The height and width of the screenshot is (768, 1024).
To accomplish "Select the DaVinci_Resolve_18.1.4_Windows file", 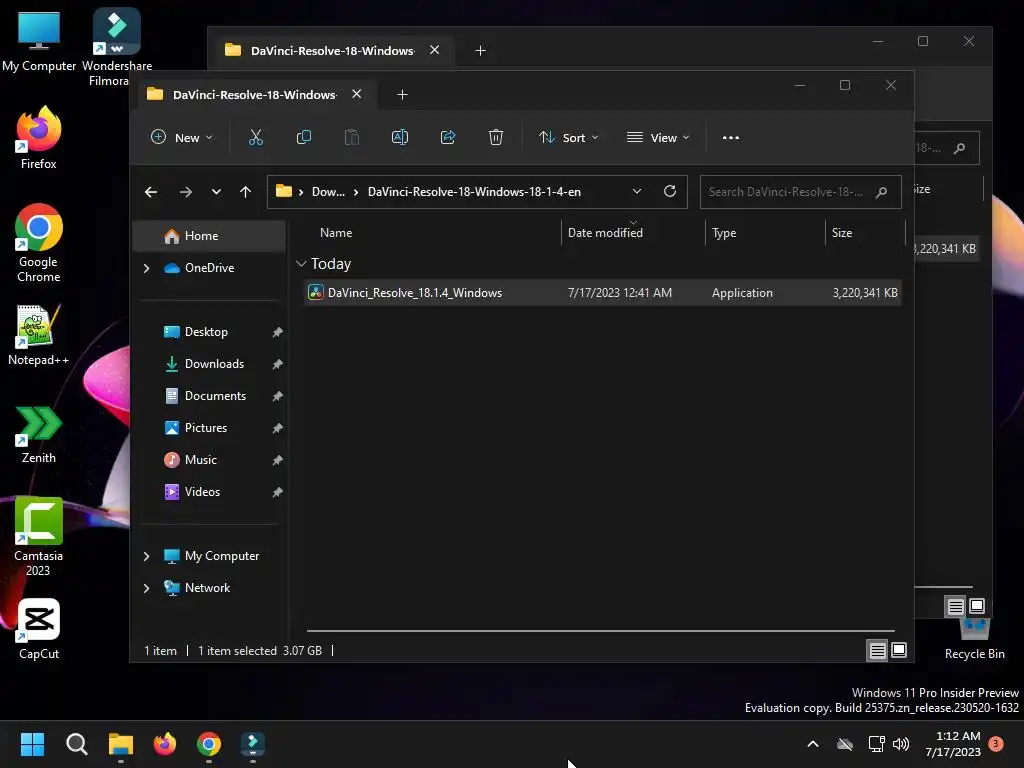I will [603, 293].
